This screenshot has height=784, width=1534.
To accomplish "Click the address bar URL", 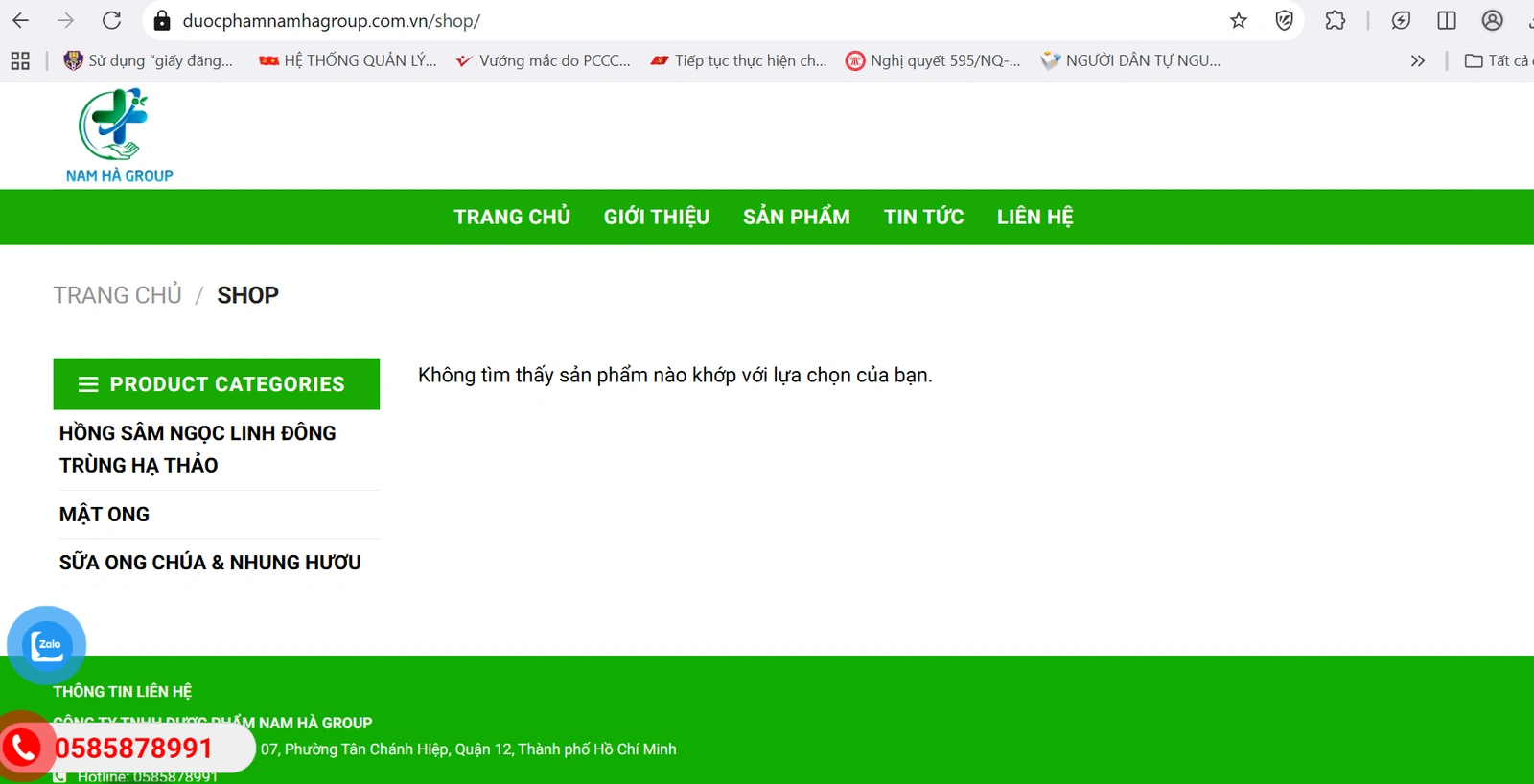I will (x=331, y=20).
